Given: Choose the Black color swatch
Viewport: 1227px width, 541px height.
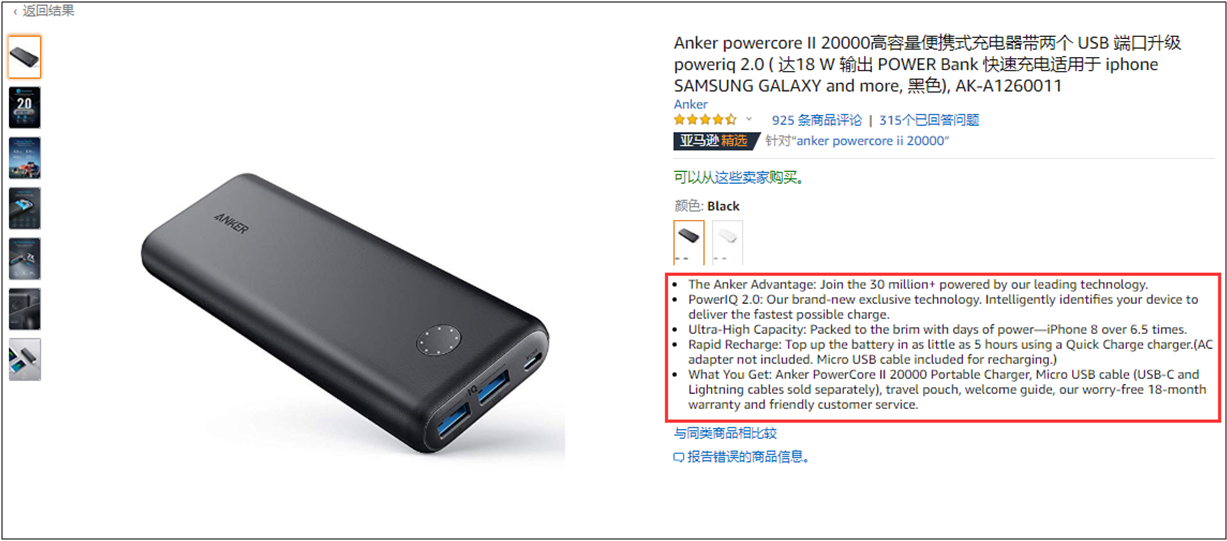Looking at the screenshot, I should pos(689,241).
